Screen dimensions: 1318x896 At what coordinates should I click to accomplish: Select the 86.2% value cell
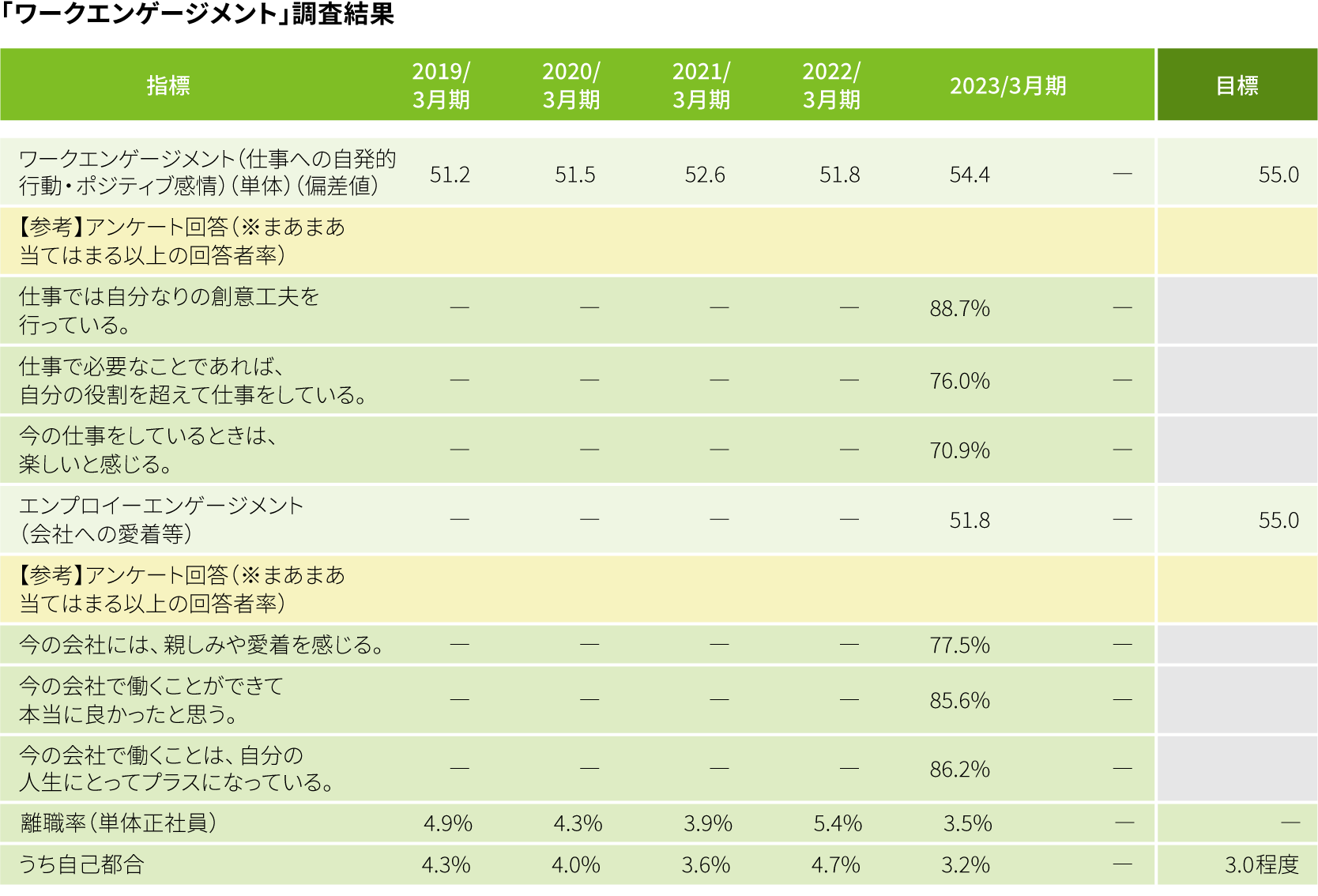pos(959,770)
